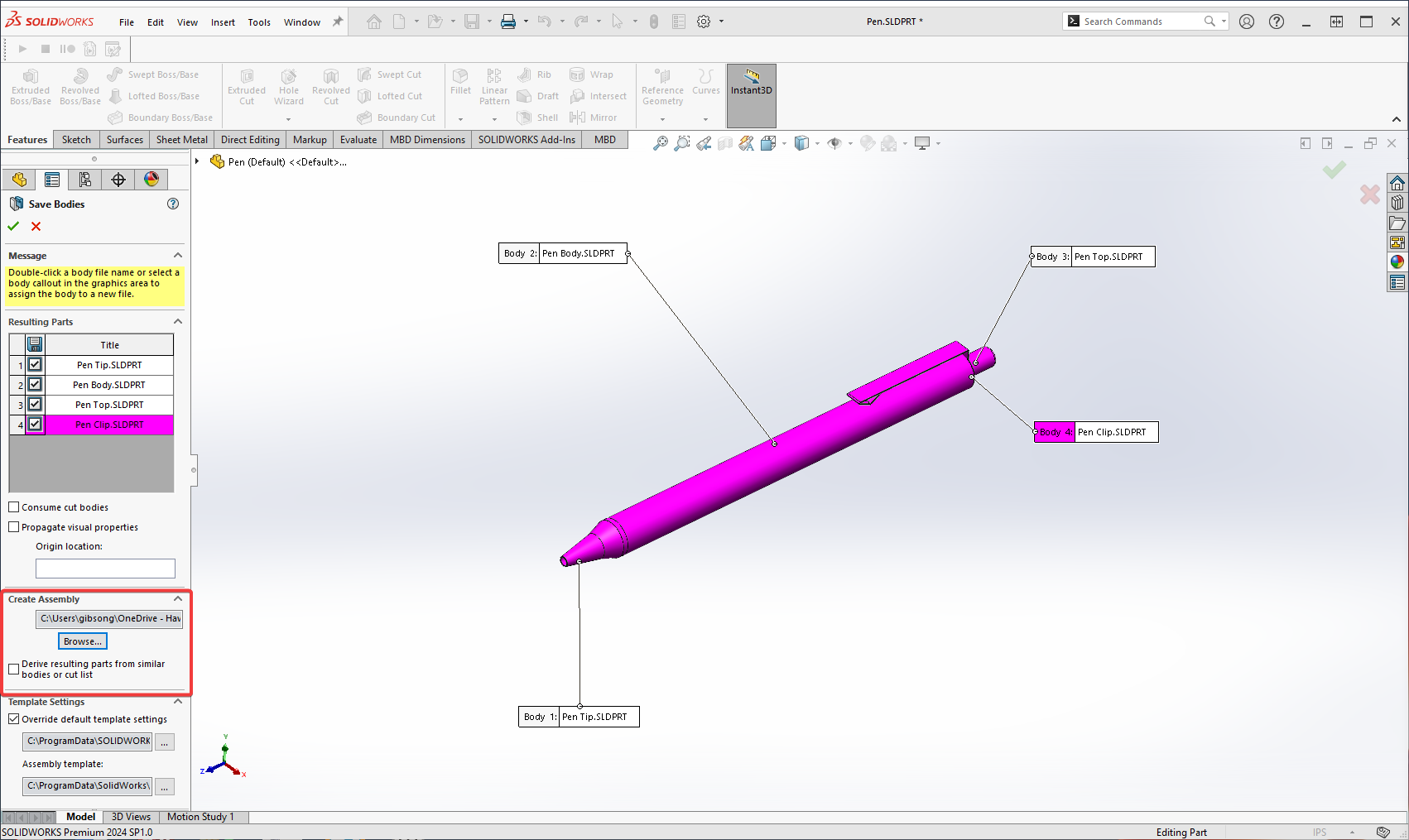Uncheck the Pen Body.SLDPRT row checkbox

point(35,384)
